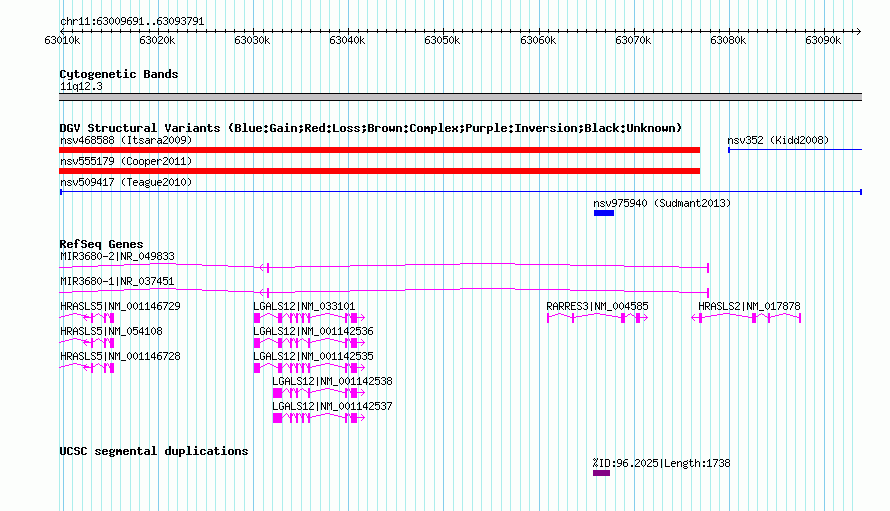Click the LGALS12 NM_001142537 transcript glyph
This screenshot has height=511, width=890.
click(319, 418)
